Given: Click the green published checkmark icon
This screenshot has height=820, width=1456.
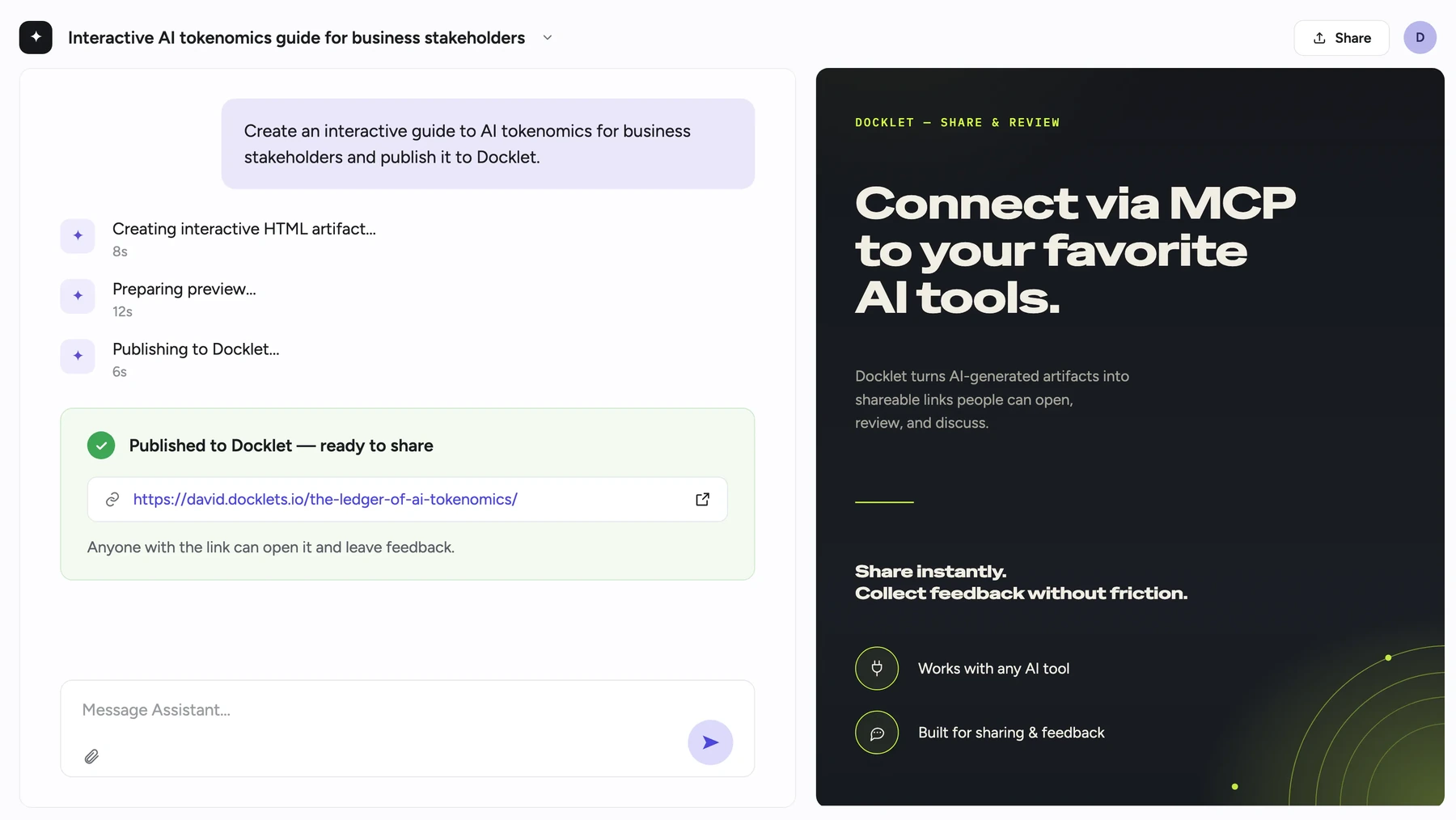Looking at the screenshot, I should [101, 446].
